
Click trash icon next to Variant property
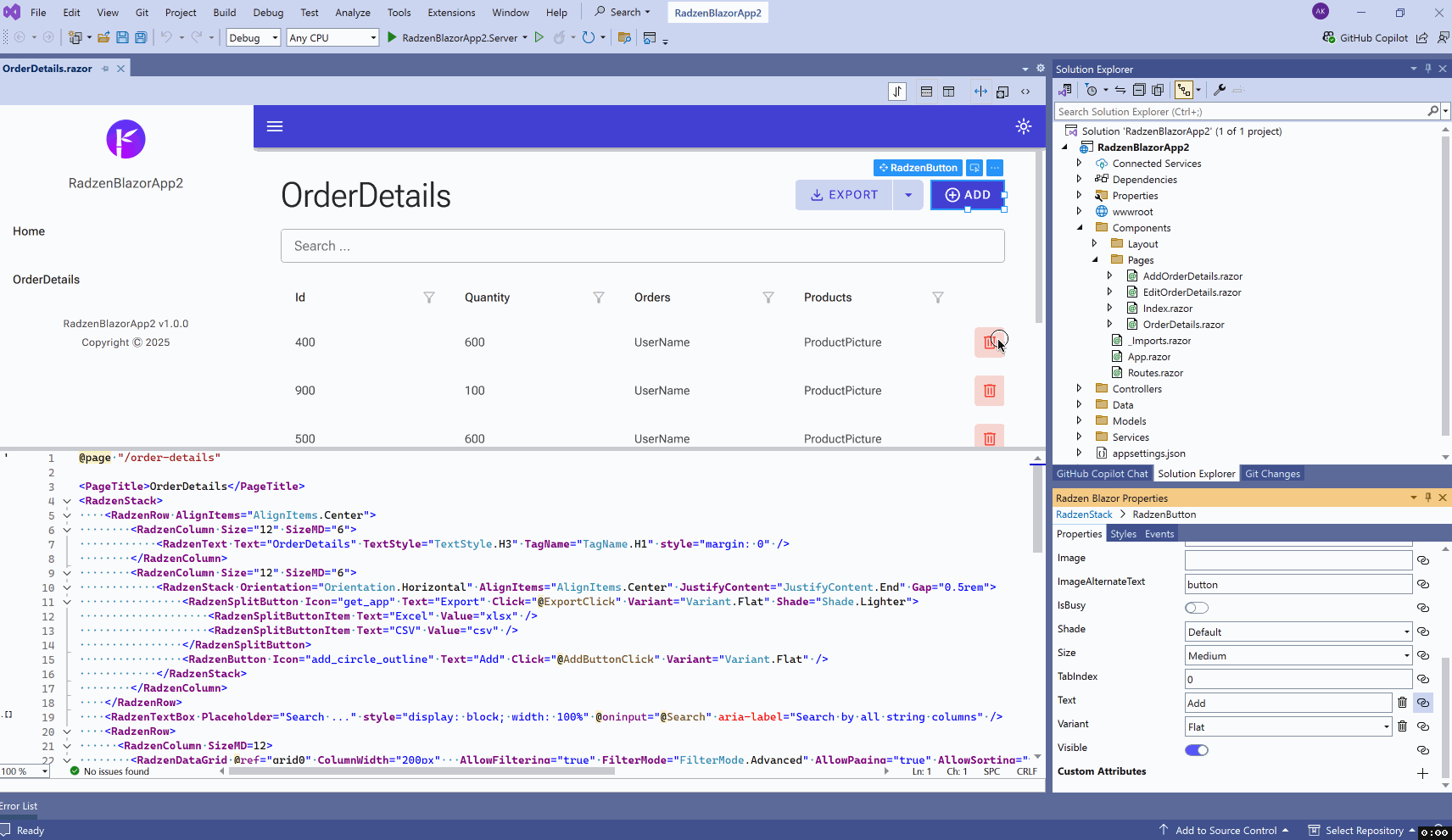1402,726
